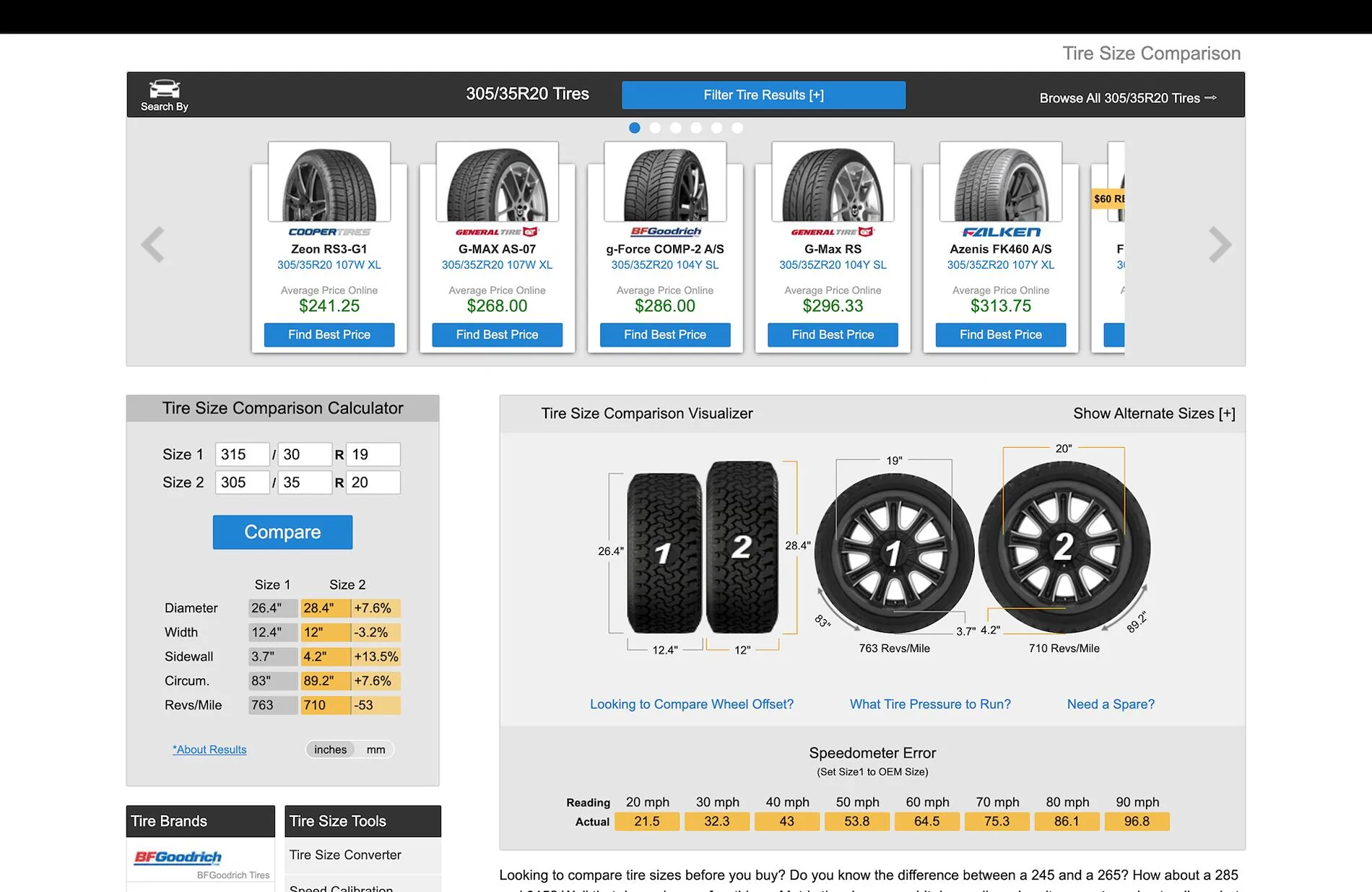Open 305/35ZR20 104Y SL link under G-Max RS
1372x892 pixels.
(x=833, y=265)
